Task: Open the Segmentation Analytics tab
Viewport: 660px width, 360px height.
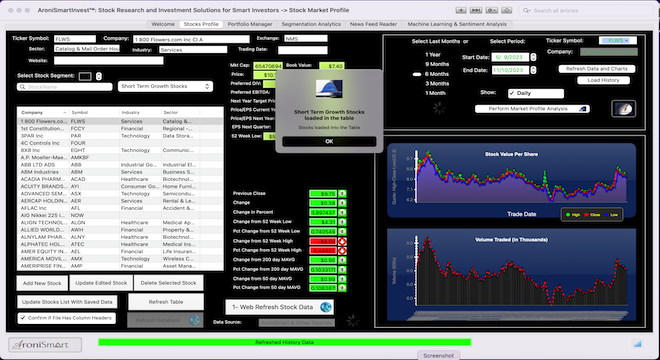Action: 311,24
